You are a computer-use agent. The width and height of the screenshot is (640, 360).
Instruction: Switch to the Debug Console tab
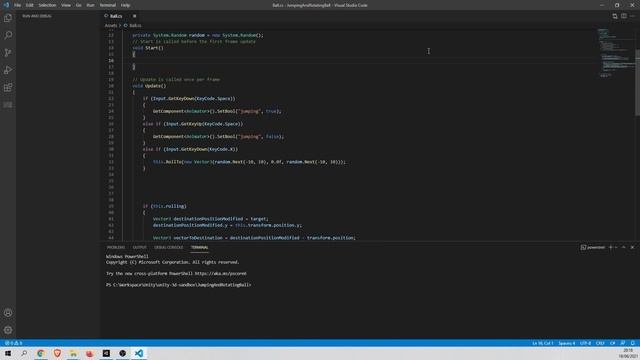coord(169,247)
